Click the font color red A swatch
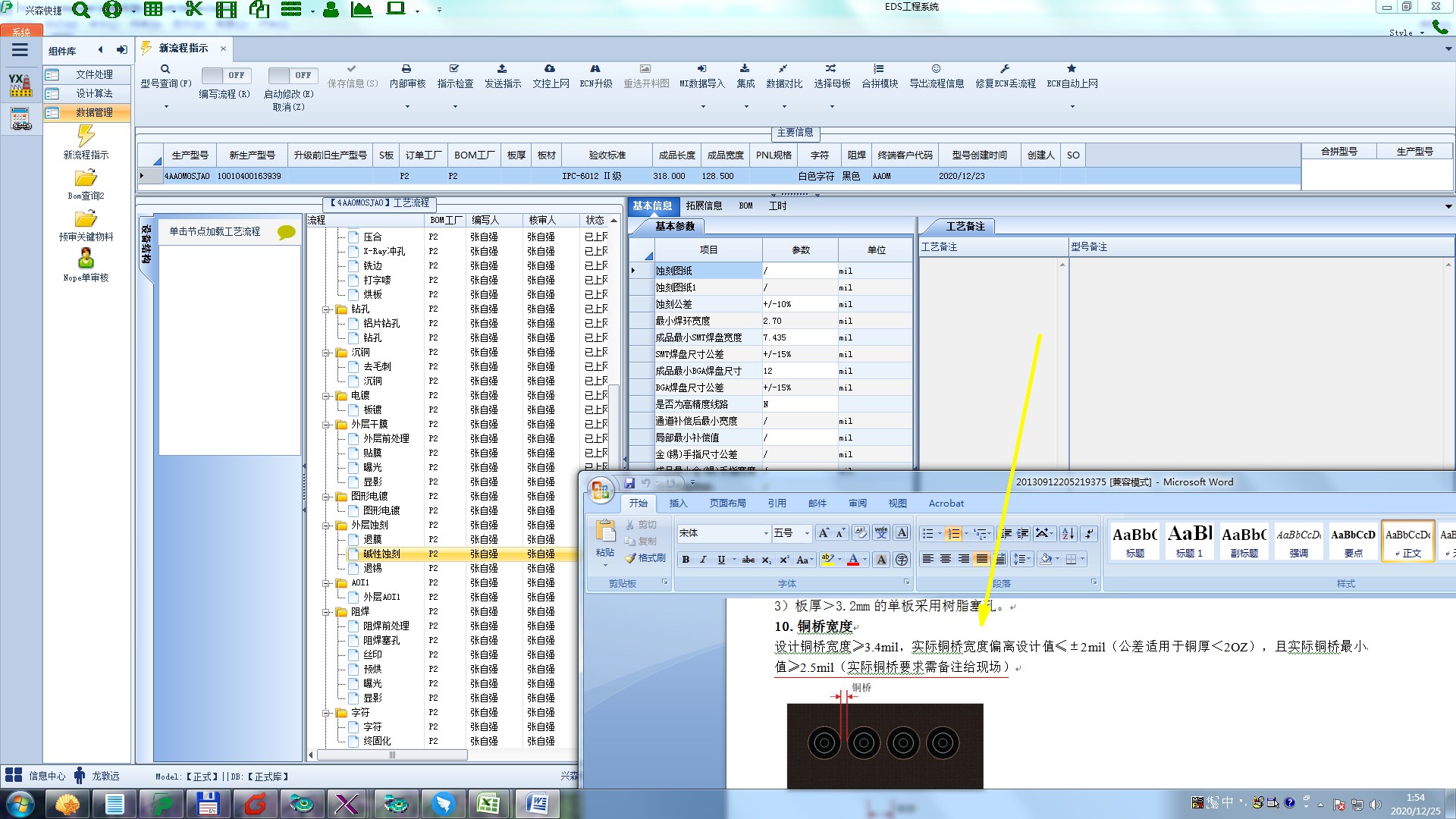1456x819 pixels. pos(853,560)
